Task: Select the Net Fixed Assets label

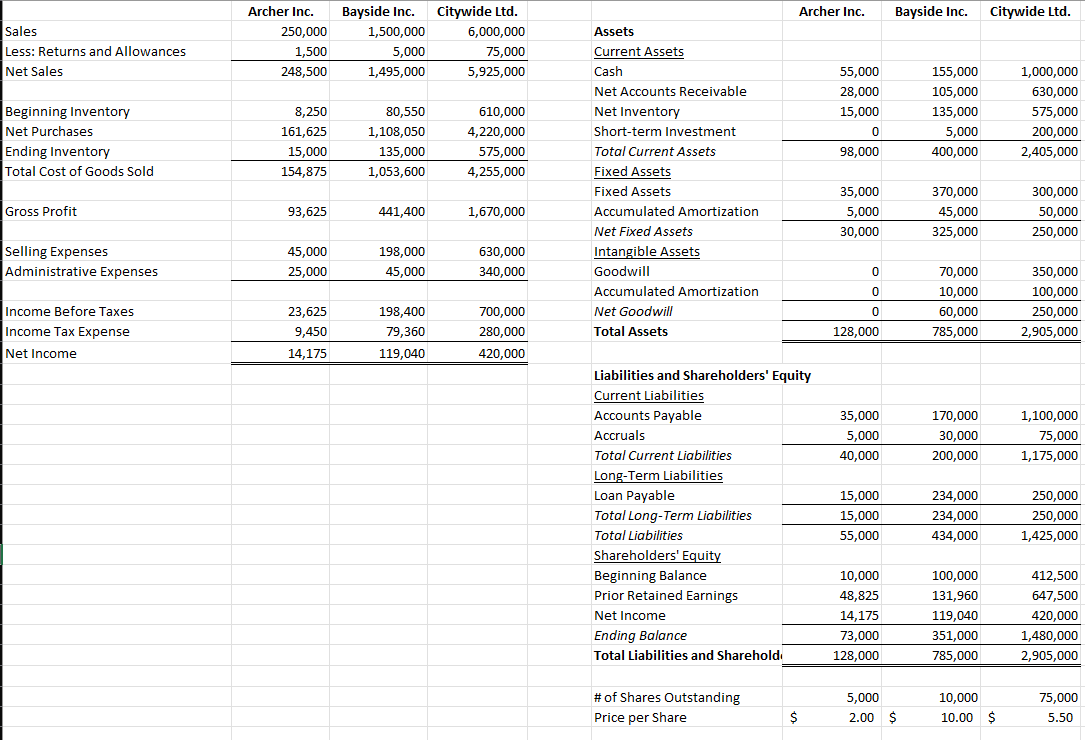Action: (x=643, y=231)
